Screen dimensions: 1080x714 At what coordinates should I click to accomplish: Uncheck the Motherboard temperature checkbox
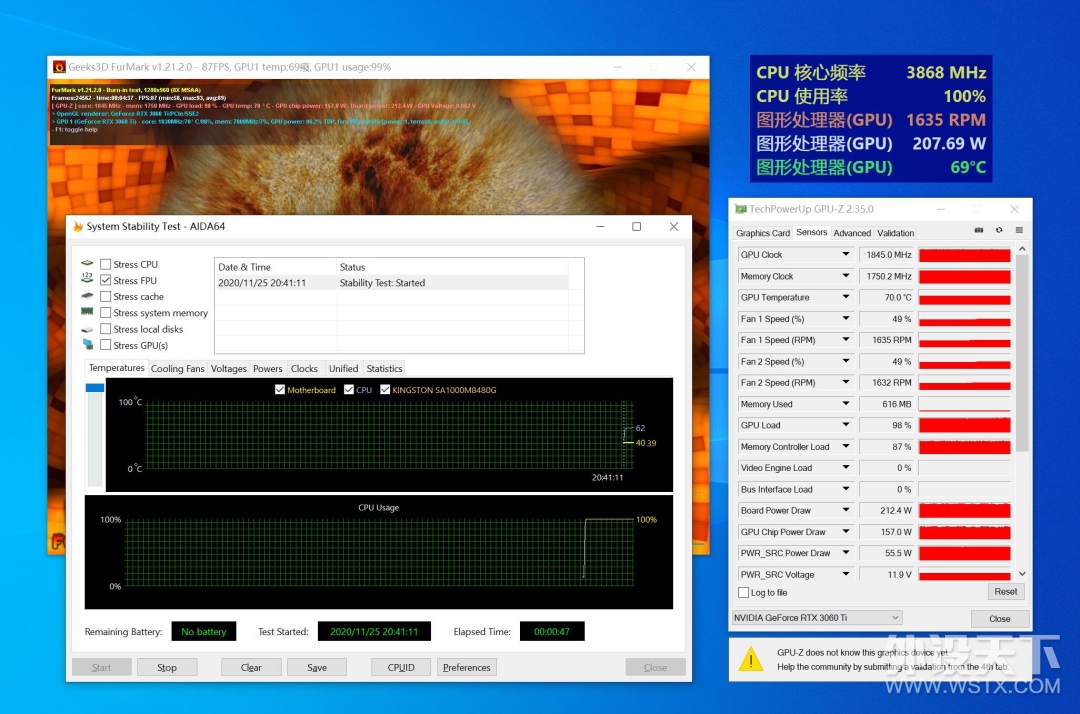[x=280, y=390]
